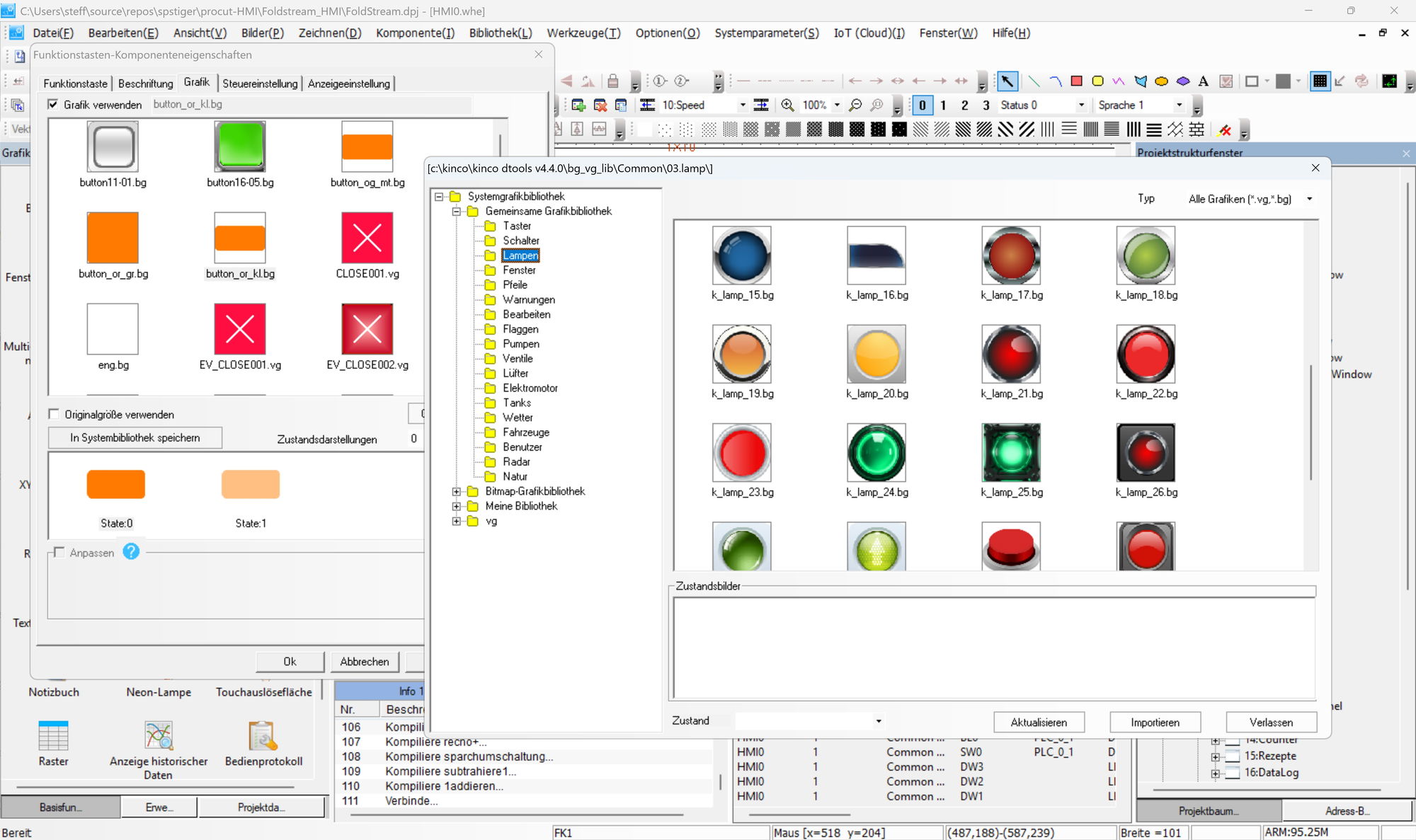Select the rectangle drawing tool
Image resolution: width=1416 pixels, height=840 pixels.
pyautogui.click(x=1076, y=81)
